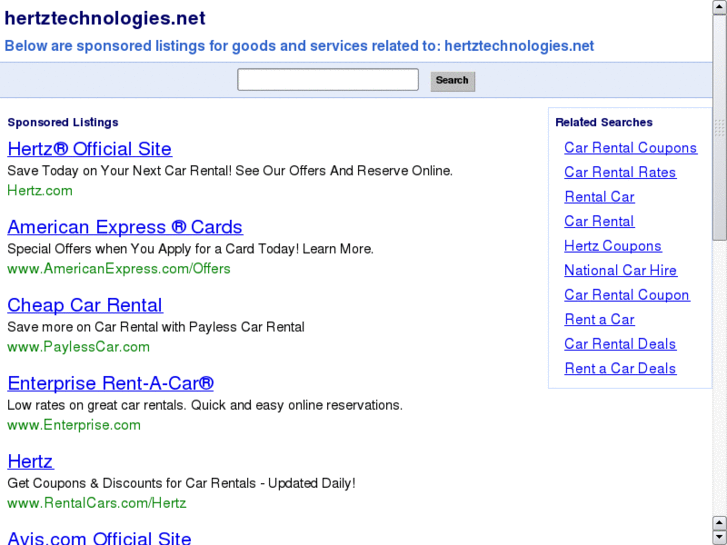Image resolution: width=727 pixels, height=545 pixels.
Task: Select the Rental Car related search
Action: pos(599,197)
